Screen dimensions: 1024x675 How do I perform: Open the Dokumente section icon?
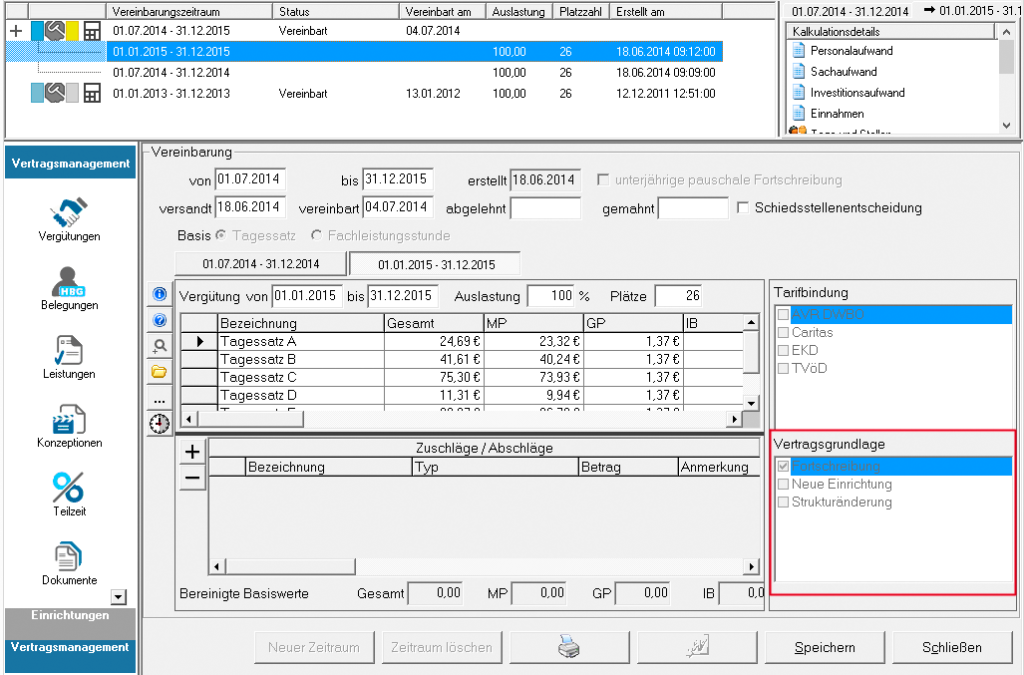pyautogui.click(x=69, y=558)
